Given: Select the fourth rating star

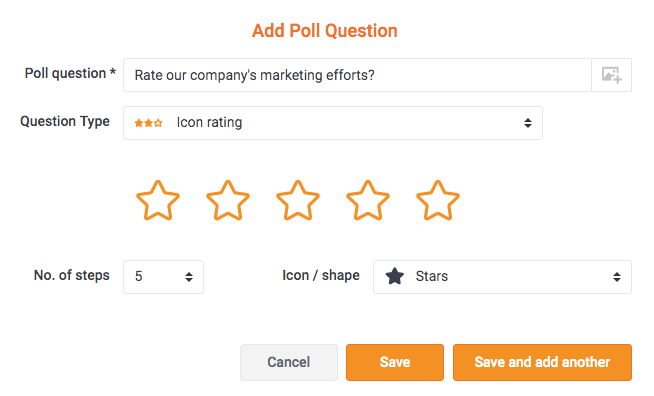Looking at the screenshot, I should 368,201.
